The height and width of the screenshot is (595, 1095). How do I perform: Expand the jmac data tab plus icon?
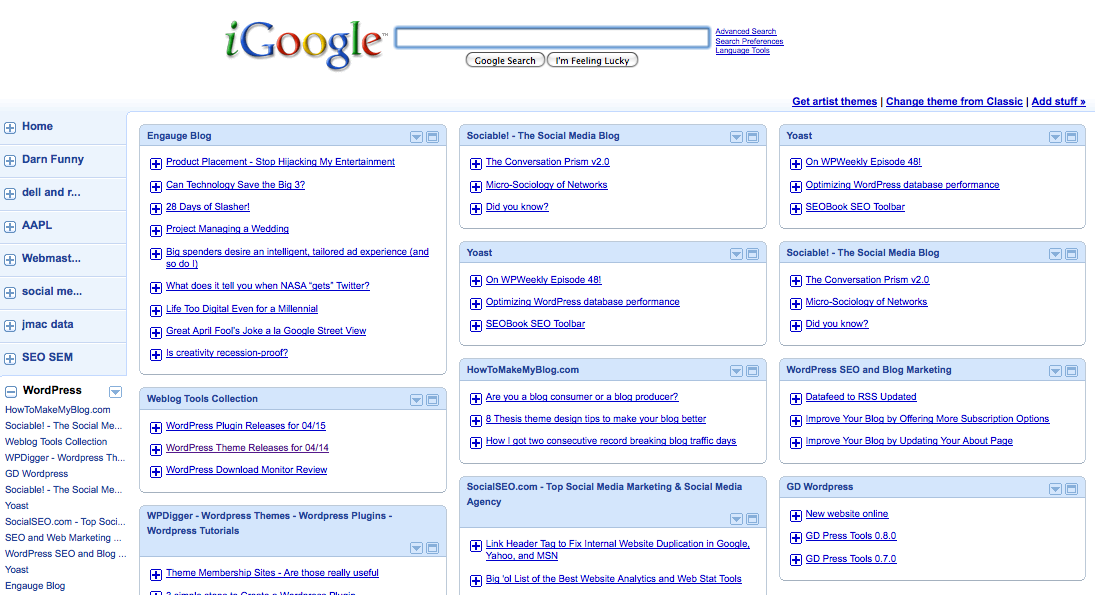tap(10, 326)
